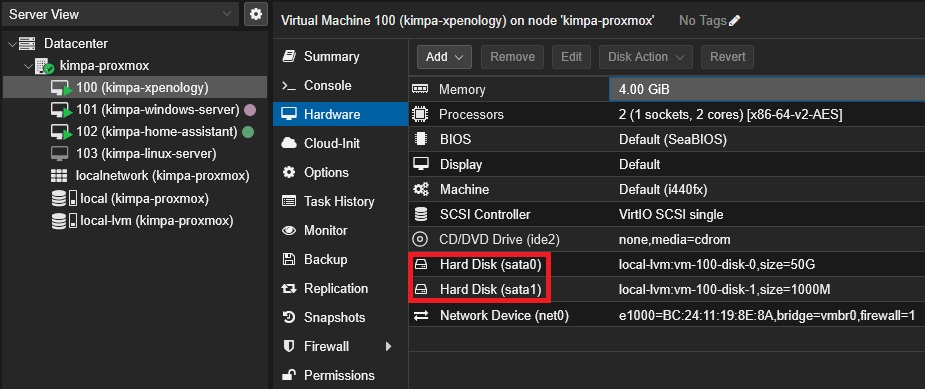
Task: Click the Machine gears icon
Action: point(421,189)
